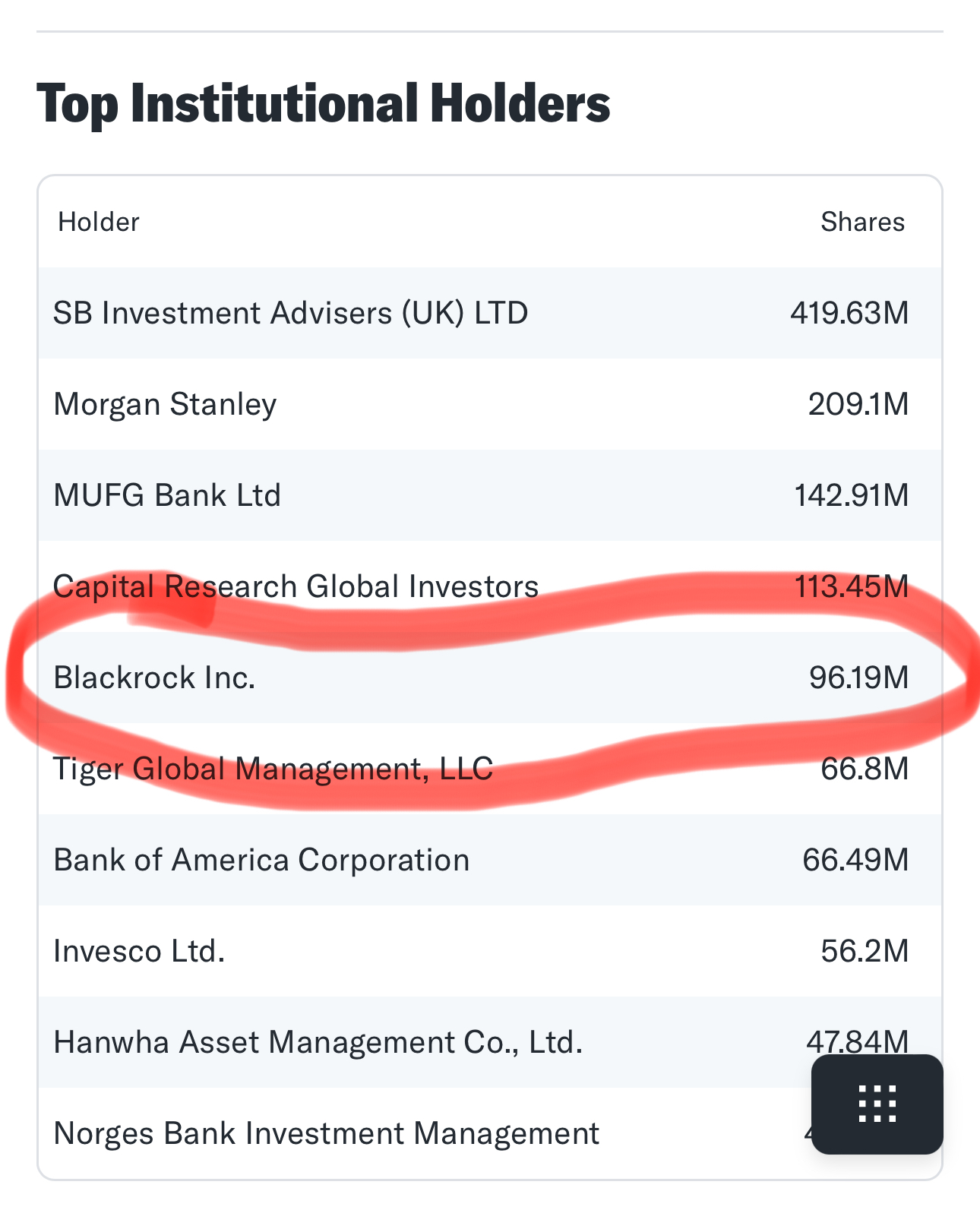Tap the 209.1M shares value
This screenshot has width=980, height=1210.
858,404
